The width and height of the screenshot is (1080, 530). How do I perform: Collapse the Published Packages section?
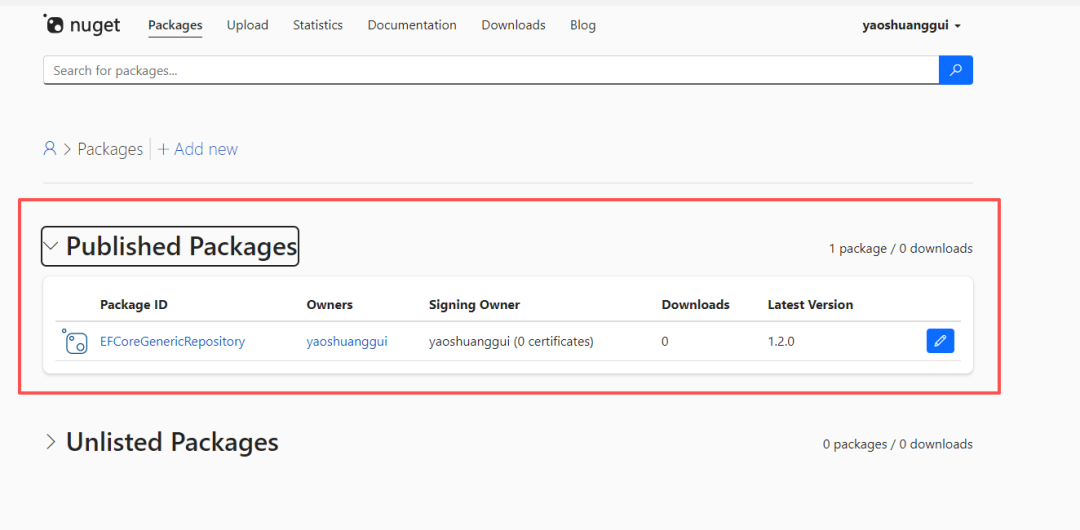(x=51, y=246)
